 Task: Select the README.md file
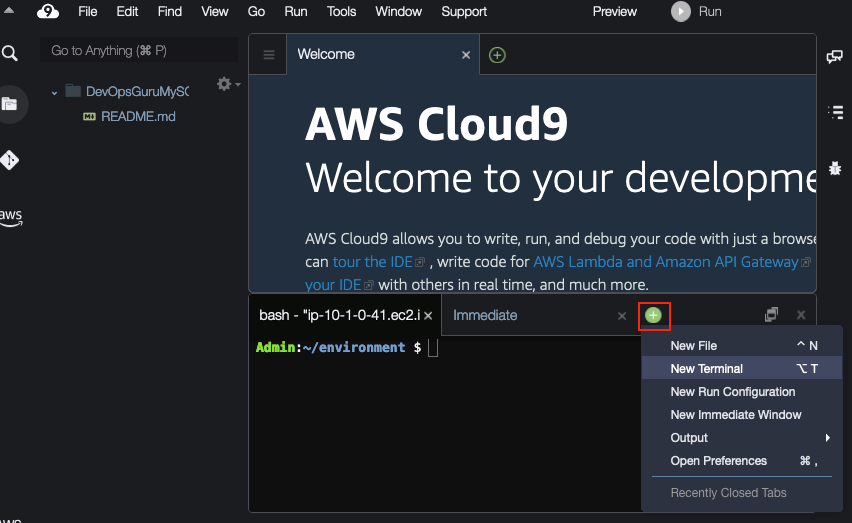coord(138,116)
